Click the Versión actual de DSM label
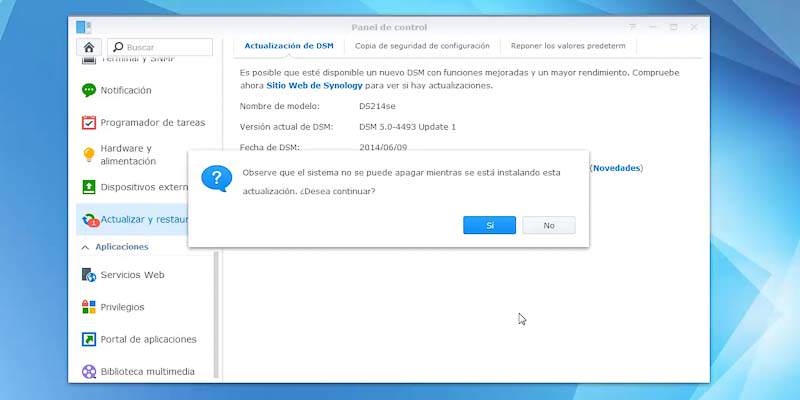Viewport: 800px width, 400px height. click(x=286, y=127)
